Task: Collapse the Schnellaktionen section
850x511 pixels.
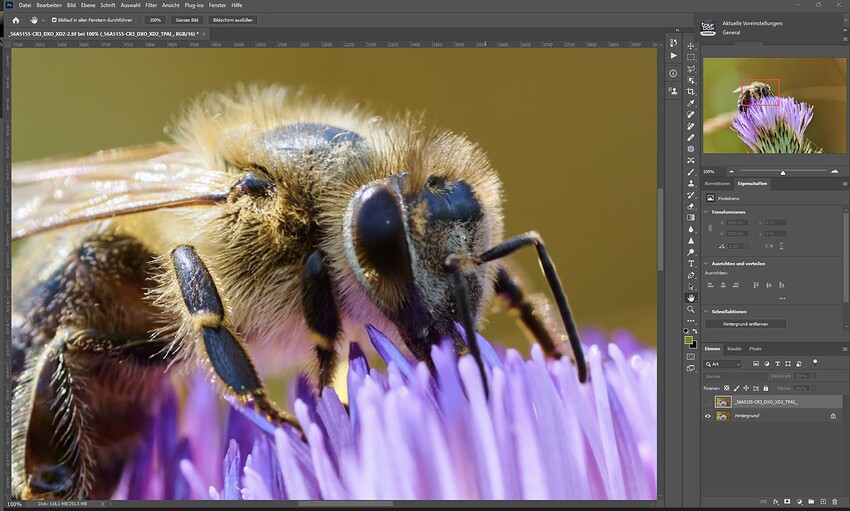Action: (706, 312)
